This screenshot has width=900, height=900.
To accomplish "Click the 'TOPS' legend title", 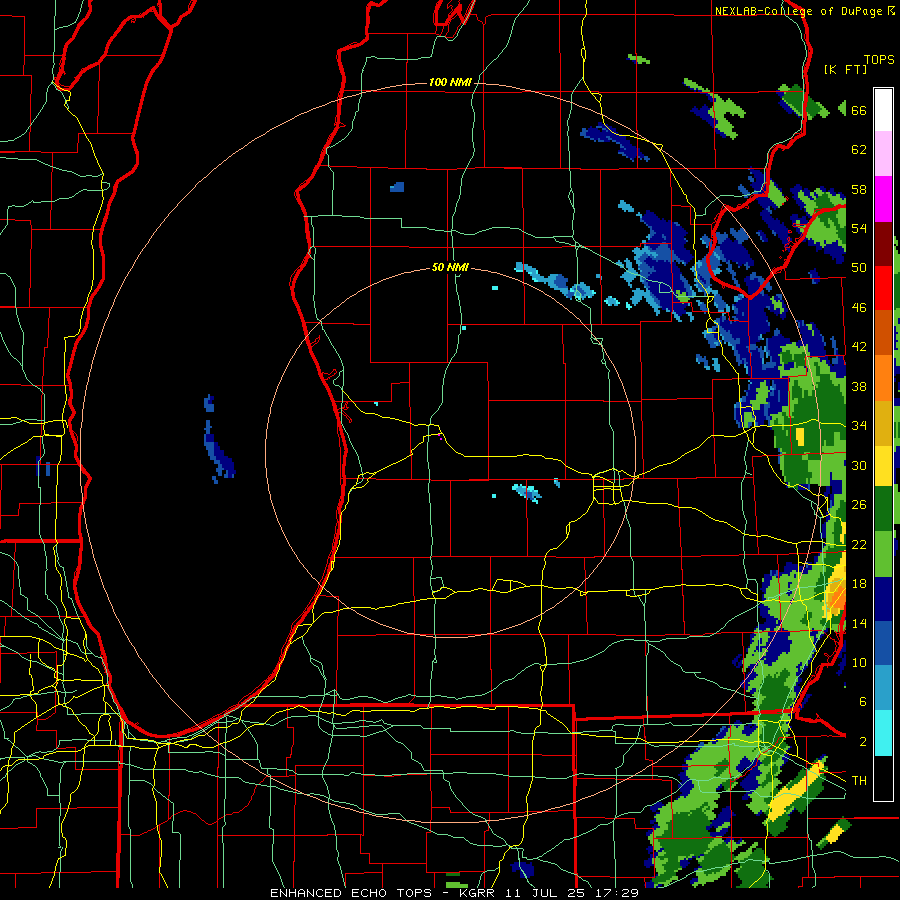I will (879, 60).
